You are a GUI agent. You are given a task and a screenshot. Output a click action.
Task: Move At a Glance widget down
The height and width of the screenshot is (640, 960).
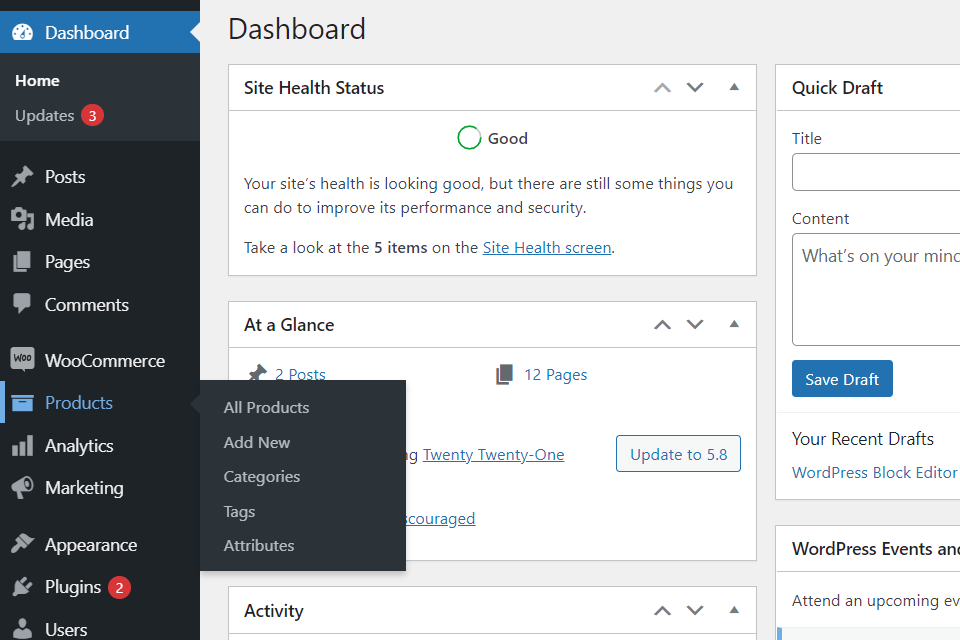point(695,325)
